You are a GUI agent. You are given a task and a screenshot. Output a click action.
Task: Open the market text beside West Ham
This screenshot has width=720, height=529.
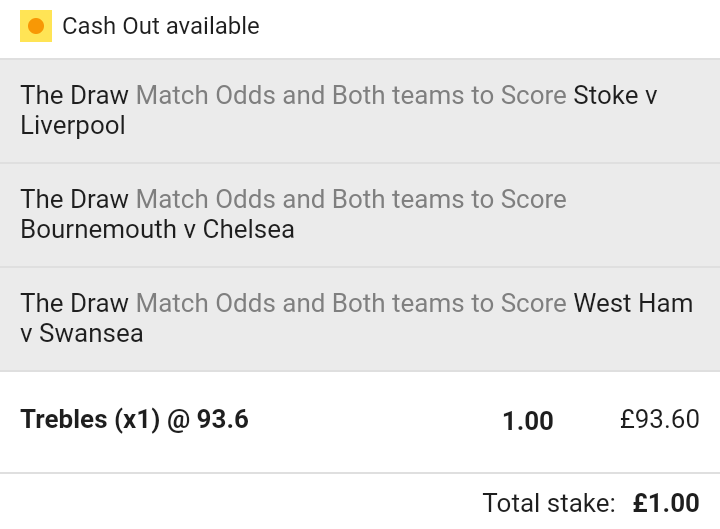point(351,304)
